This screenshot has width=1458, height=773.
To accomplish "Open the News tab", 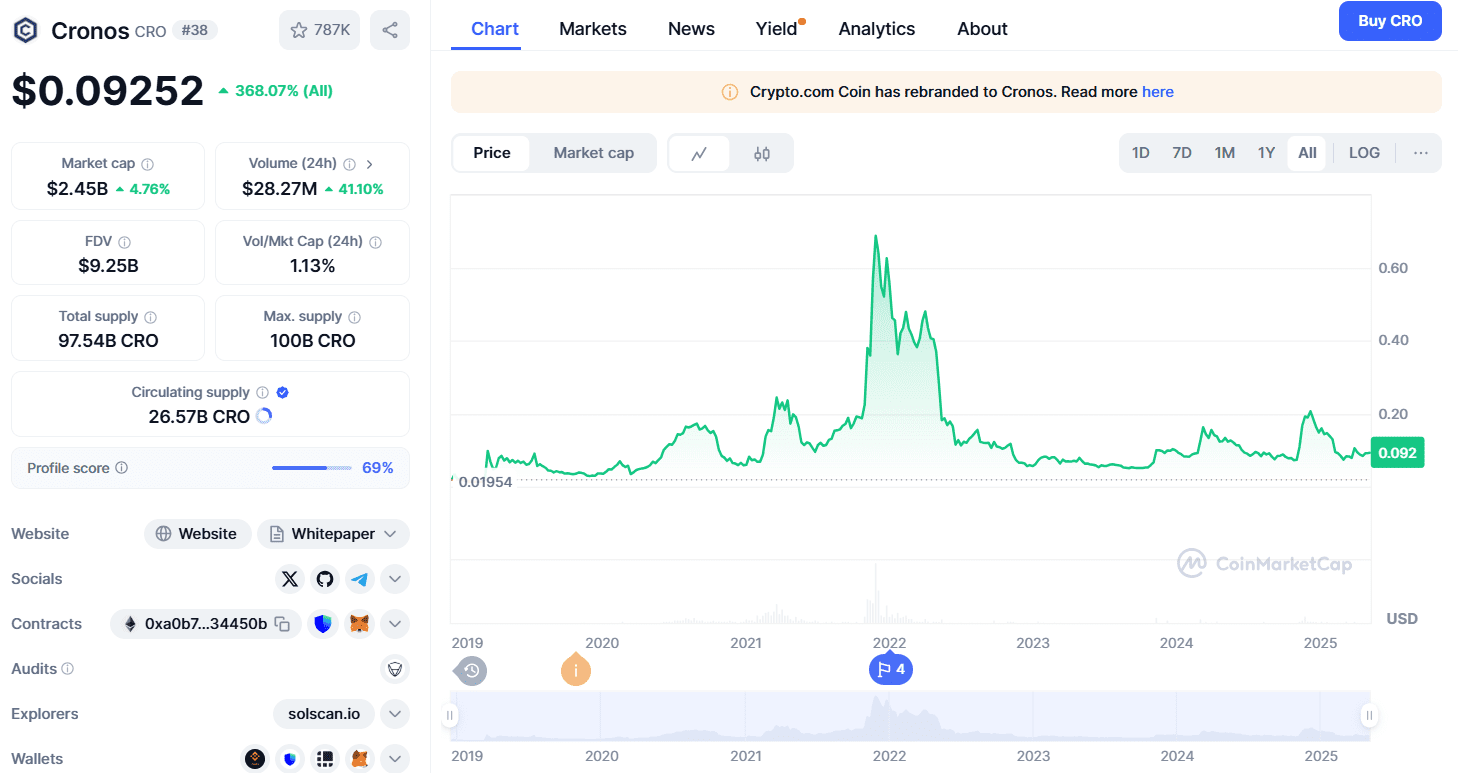I will (x=691, y=29).
